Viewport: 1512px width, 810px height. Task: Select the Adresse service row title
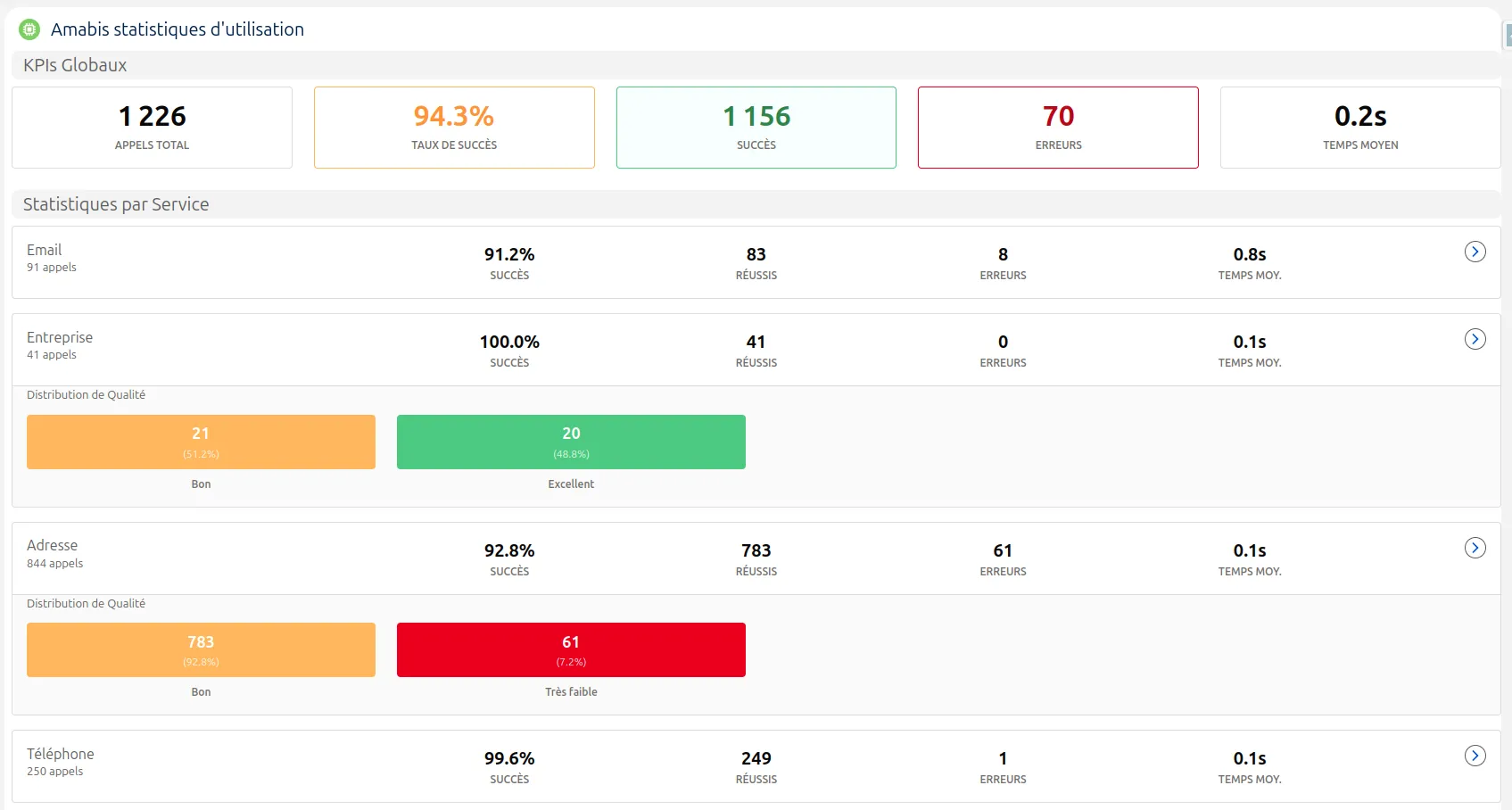pyautogui.click(x=52, y=545)
